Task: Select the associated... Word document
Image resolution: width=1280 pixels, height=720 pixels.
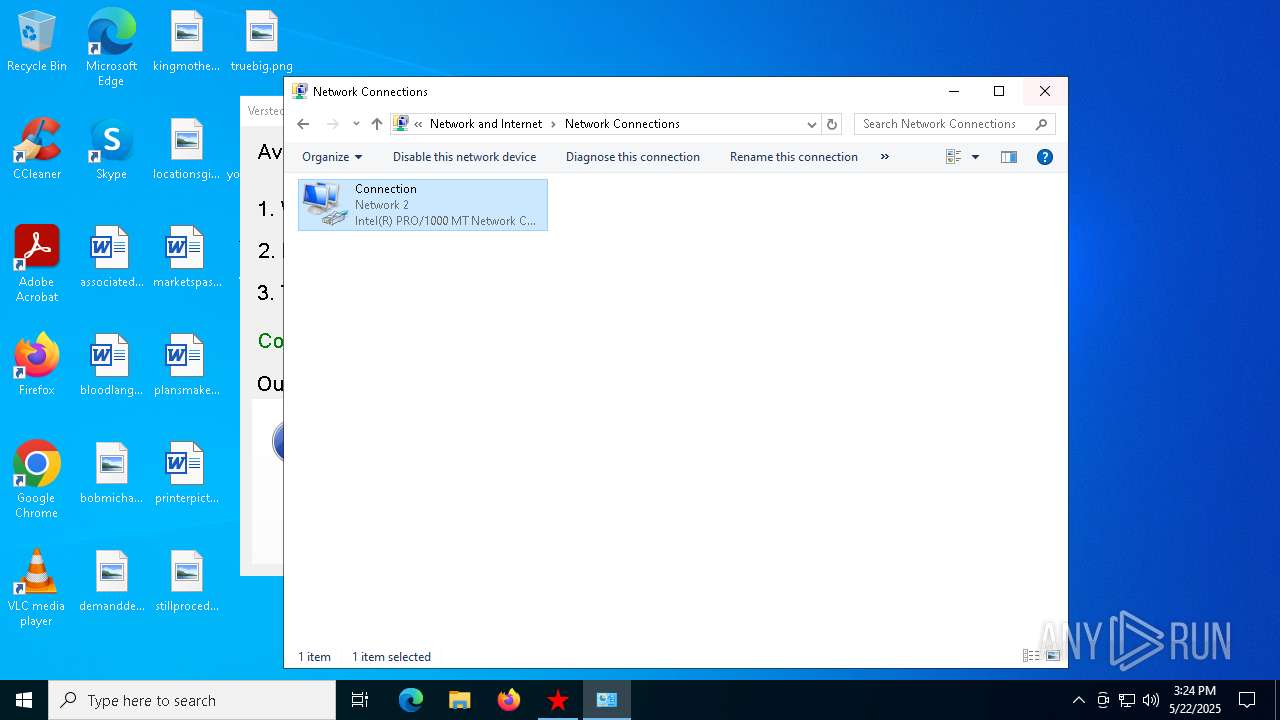Action: coord(111,257)
